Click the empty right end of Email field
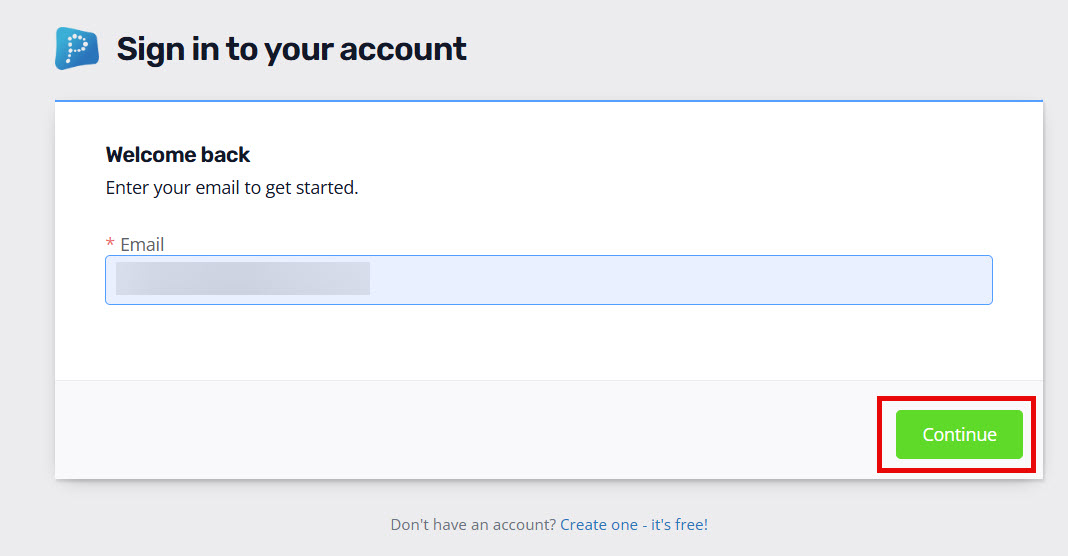This screenshot has width=1068, height=556. click(681, 280)
